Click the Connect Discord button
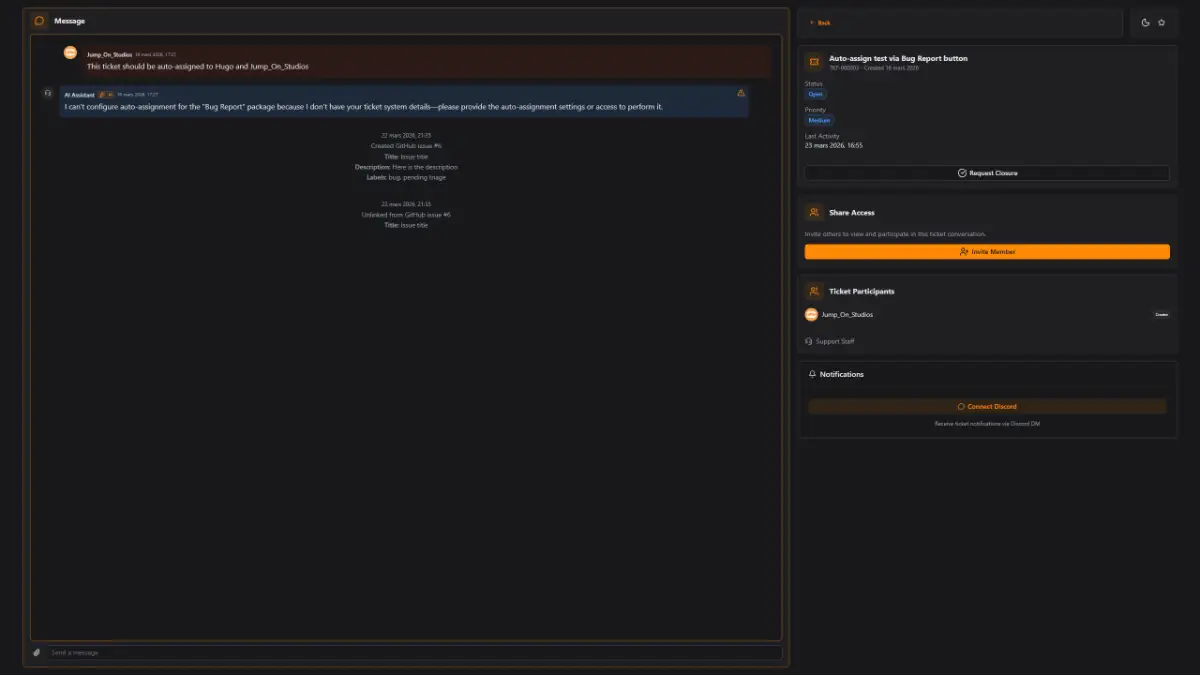 pyautogui.click(x=987, y=407)
